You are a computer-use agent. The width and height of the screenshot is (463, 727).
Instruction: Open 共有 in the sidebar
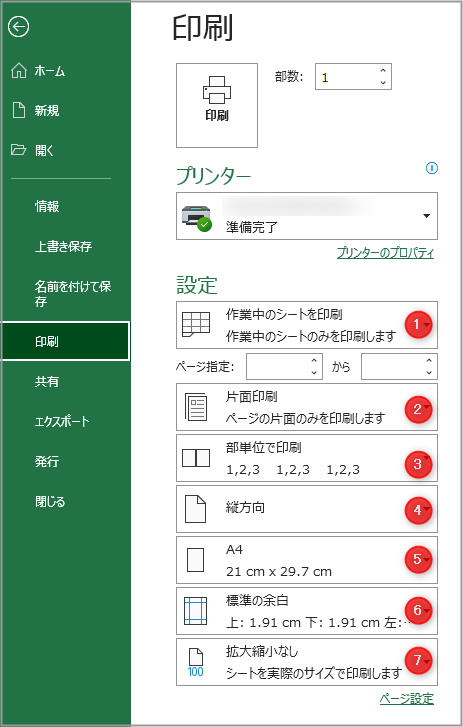tap(47, 382)
